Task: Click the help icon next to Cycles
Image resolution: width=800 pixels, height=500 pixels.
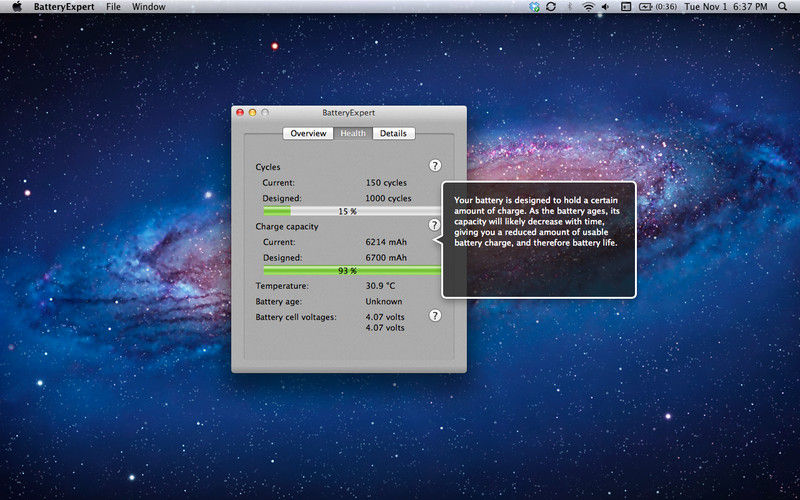Action: click(x=435, y=165)
